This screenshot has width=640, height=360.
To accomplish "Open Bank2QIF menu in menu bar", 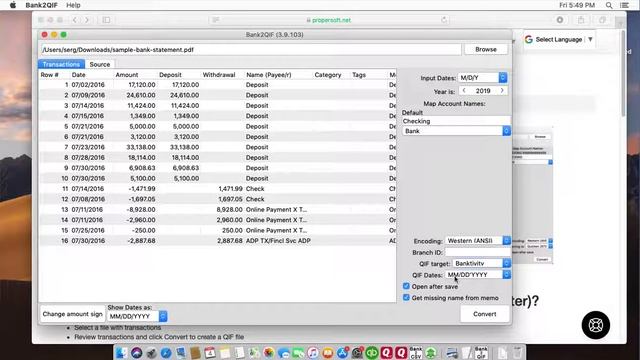I will [41, 5].
